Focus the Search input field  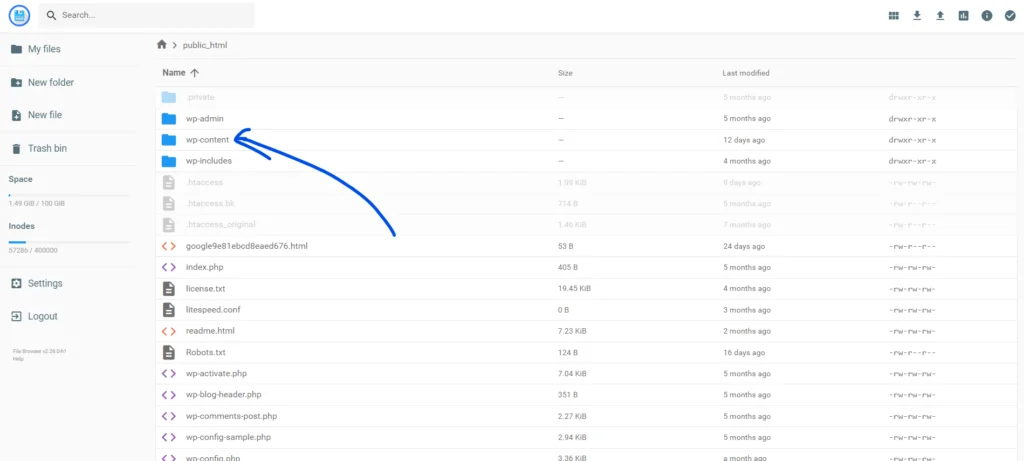pyautogui.click(x=146, y=15)
